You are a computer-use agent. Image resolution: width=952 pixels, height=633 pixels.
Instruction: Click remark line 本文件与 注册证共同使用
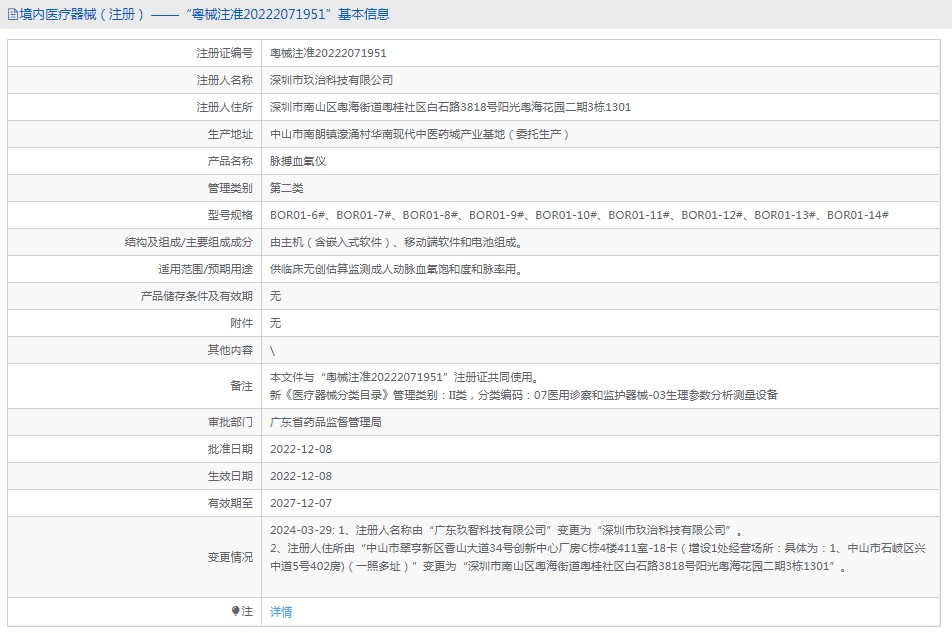coord(405,377)
